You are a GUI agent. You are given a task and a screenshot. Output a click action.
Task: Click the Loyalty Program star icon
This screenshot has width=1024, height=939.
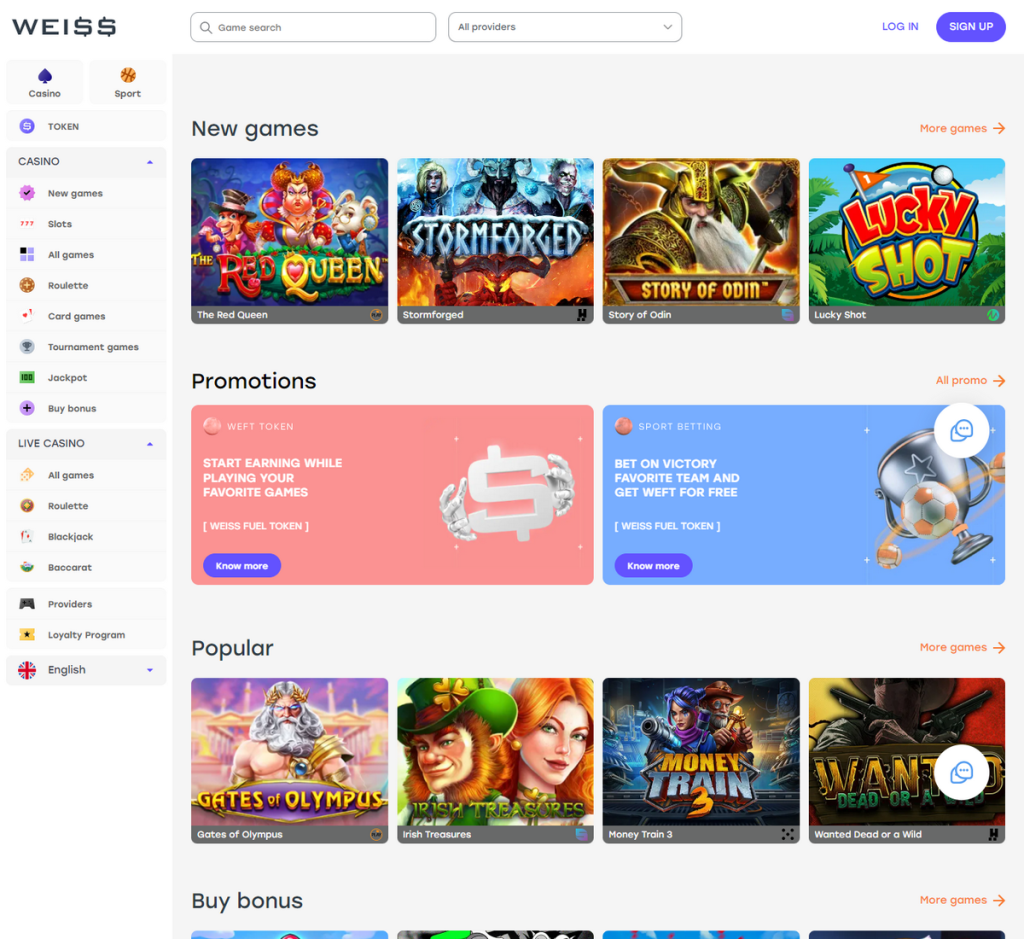[27, 634]
